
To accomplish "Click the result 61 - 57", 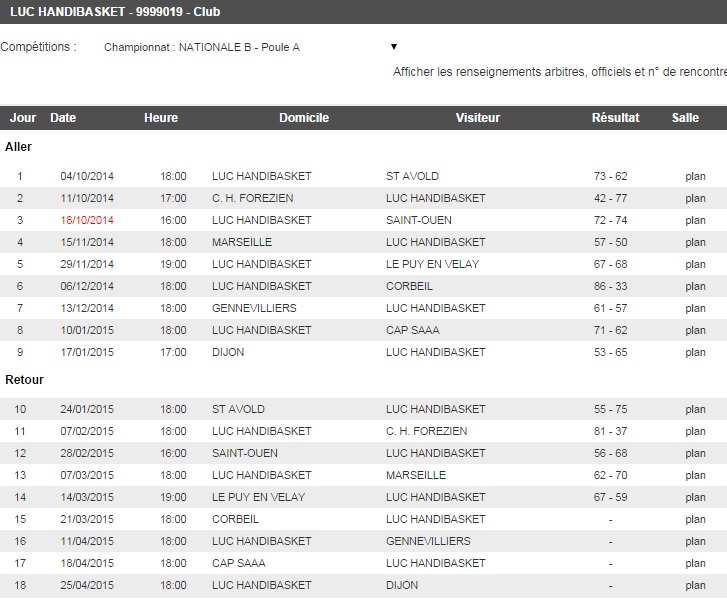I will tap(610, 308).
